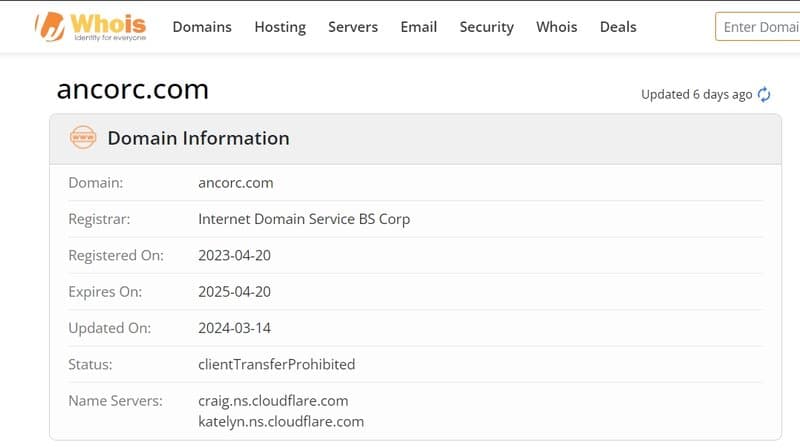The width and height of the screenshot is (800, 448).
Task: Focus the Enter Domain search field
Action: click(x=758, y=27)
